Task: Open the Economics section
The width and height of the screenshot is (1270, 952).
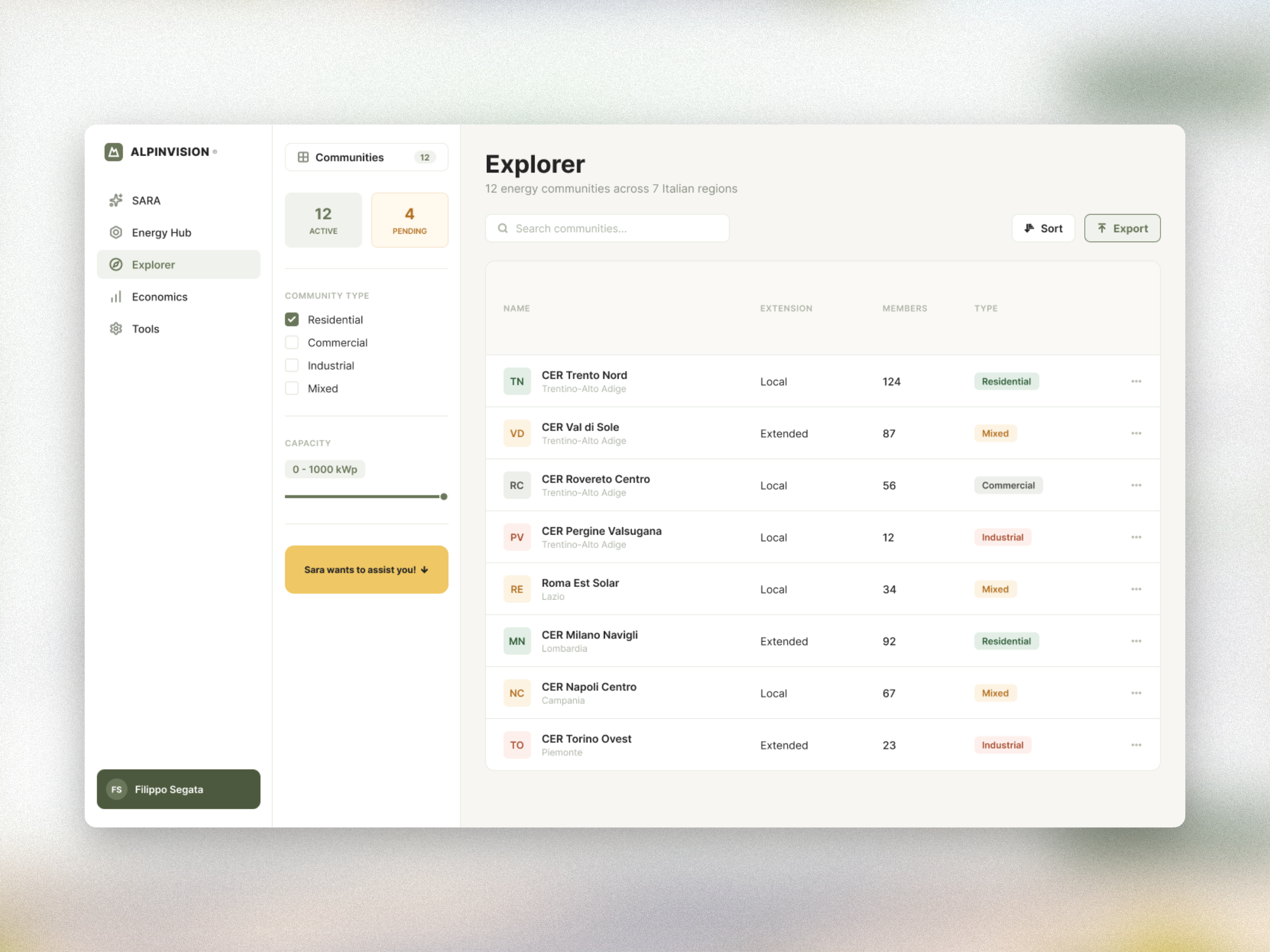Action: [178, 297]
